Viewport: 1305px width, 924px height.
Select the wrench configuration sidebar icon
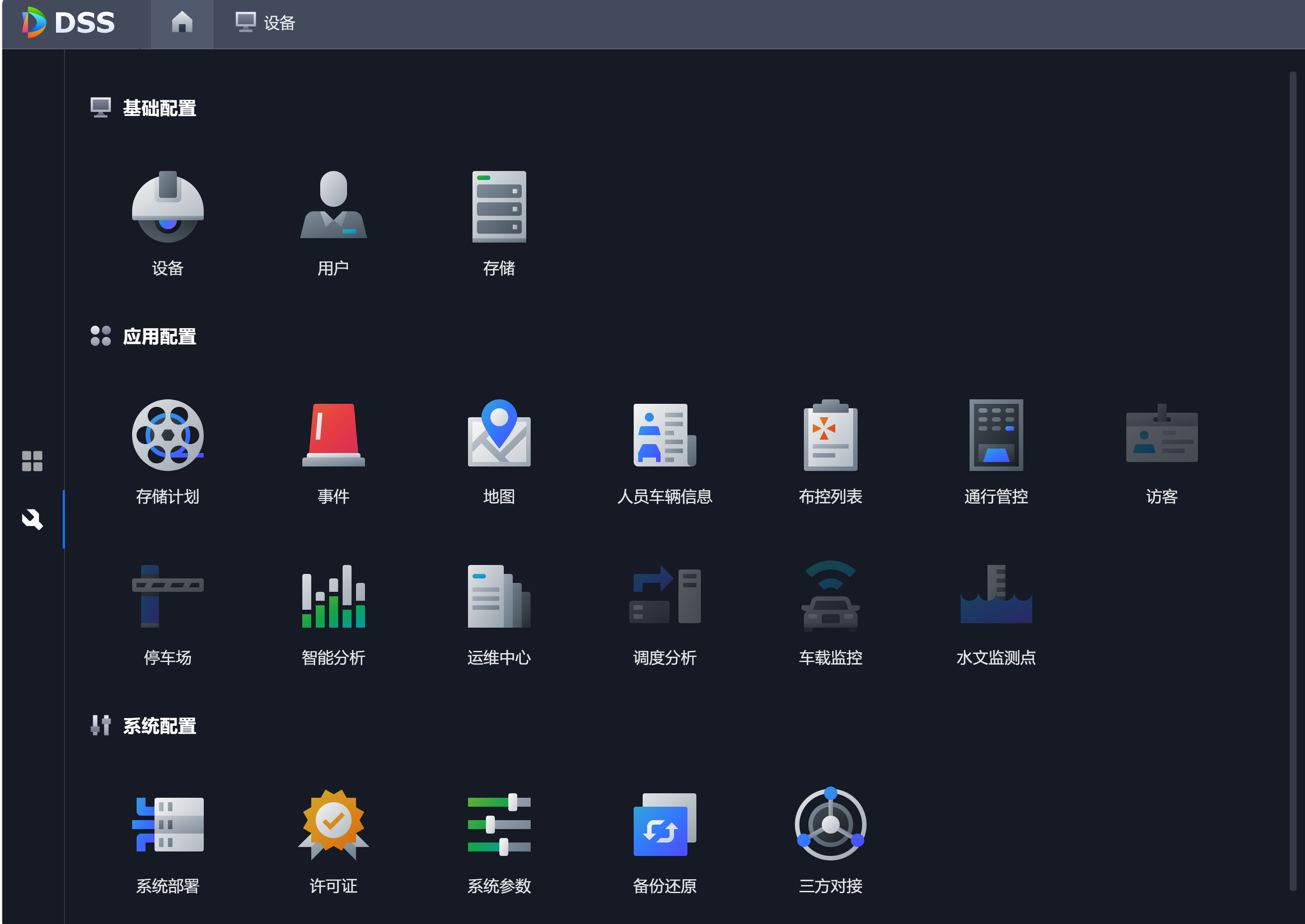click(32, 519)
